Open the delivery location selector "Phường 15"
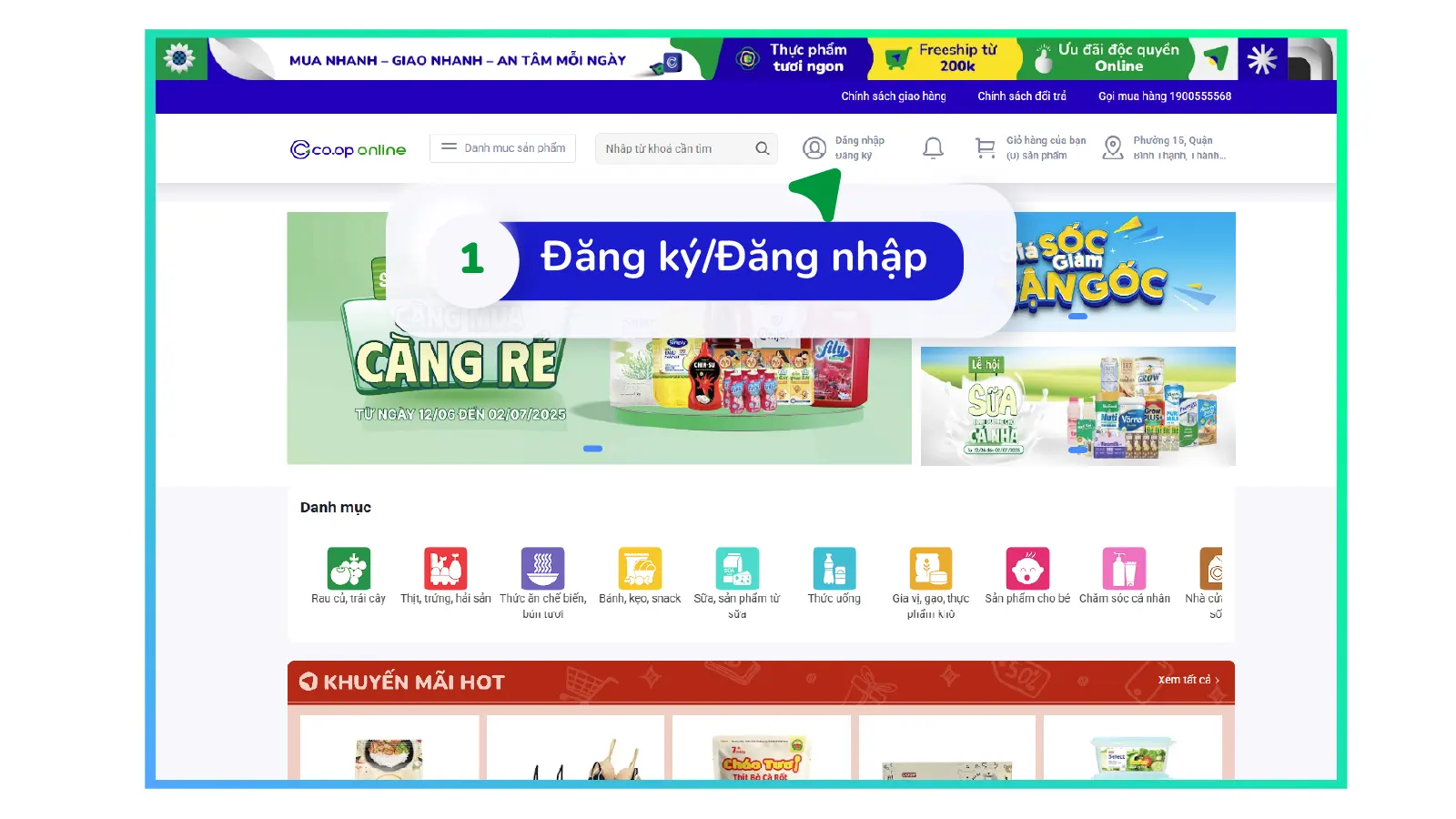Viewport: 1456px width, 819px height. (x=1165, y=147)
